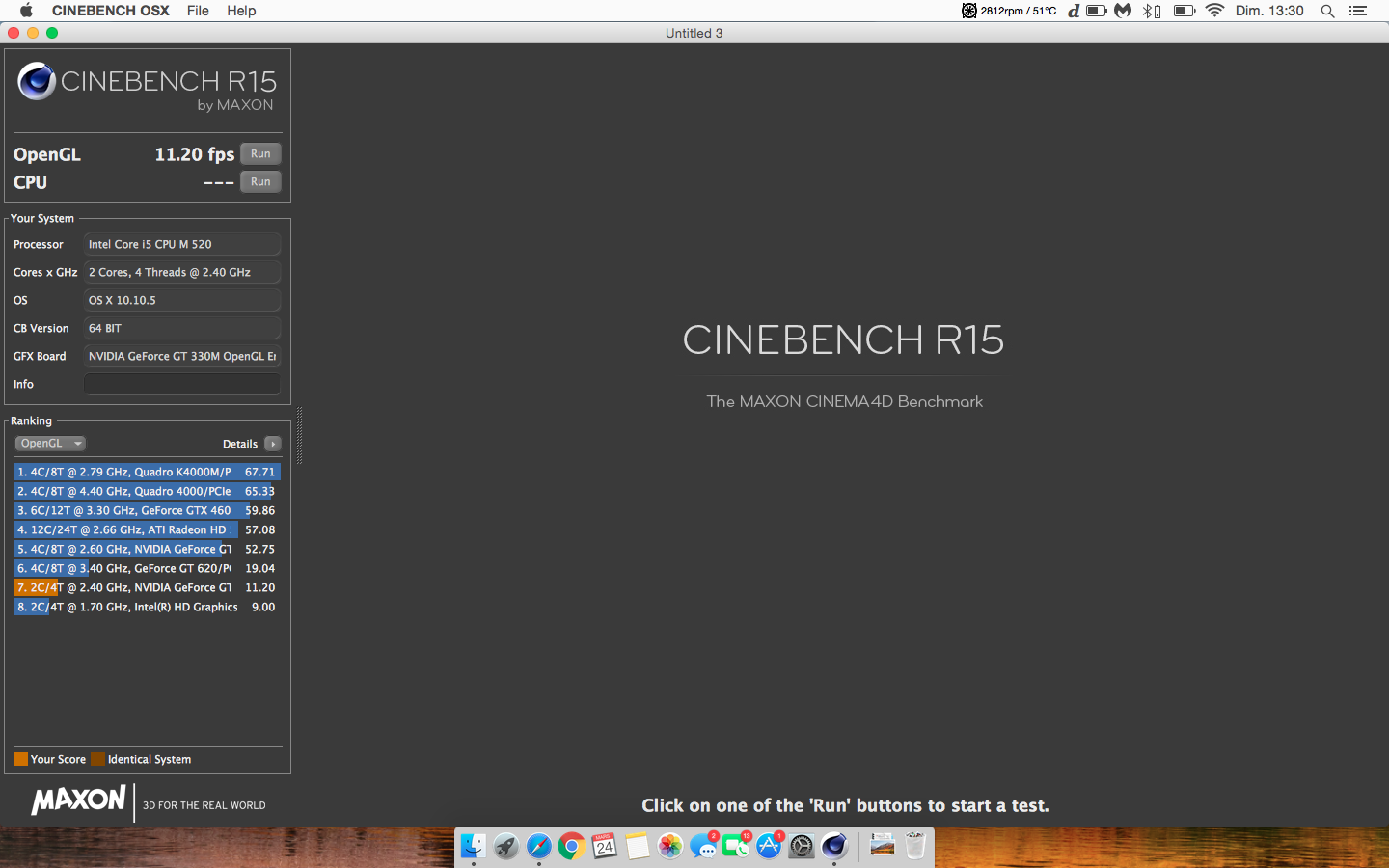Open Calendar from the dock
Image resolution: width=1389 pixels, height=868 pixels.
coord(604,847)
